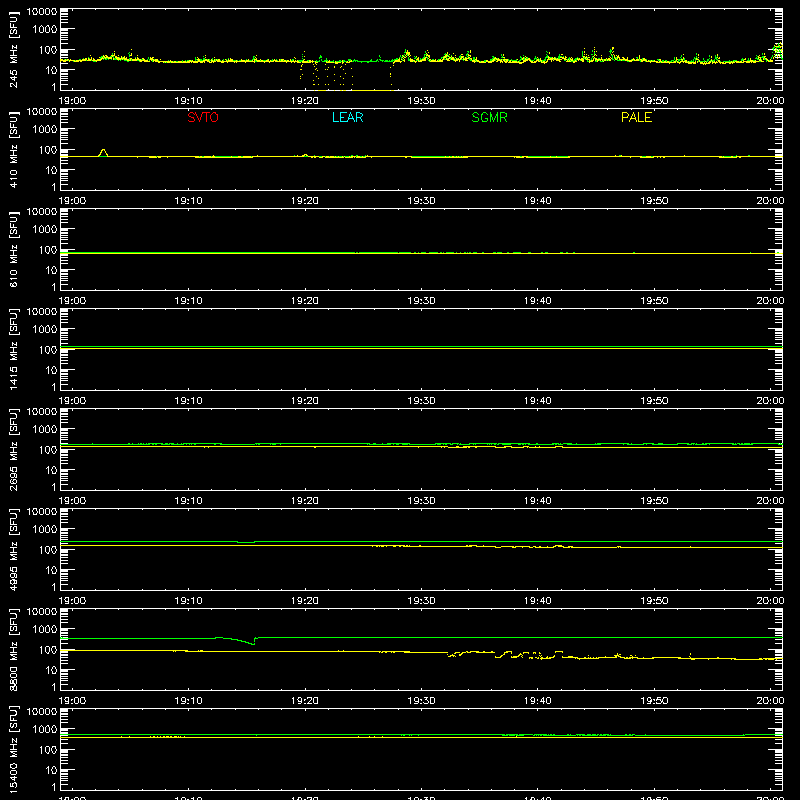Select the 610 MHz [SFU] axis title
Viewport: 800px width, 800px height.
(x=14, y=249)
